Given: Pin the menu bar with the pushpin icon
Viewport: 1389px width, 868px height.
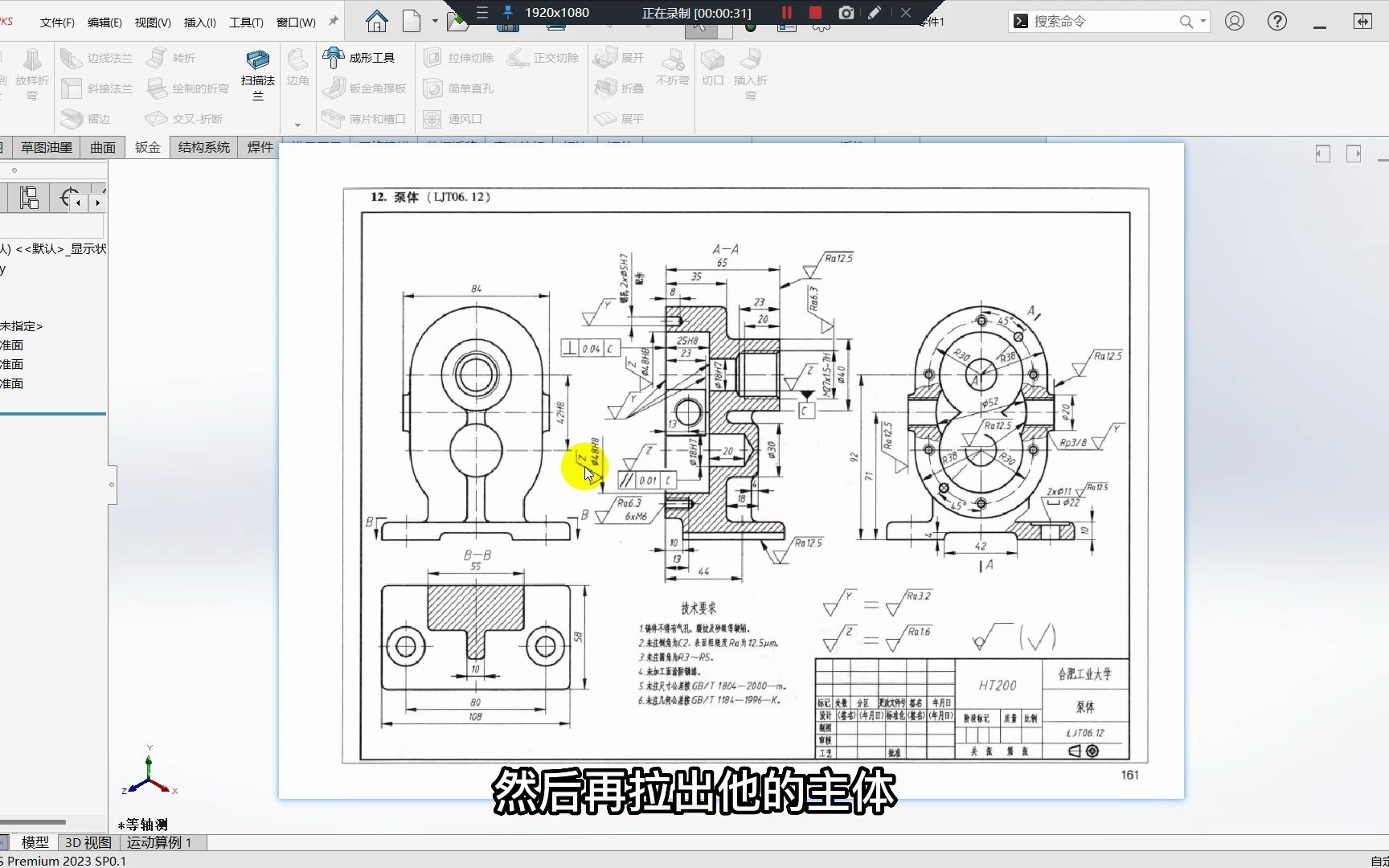Looking at the screenshot, I should (x=333, y=22).
